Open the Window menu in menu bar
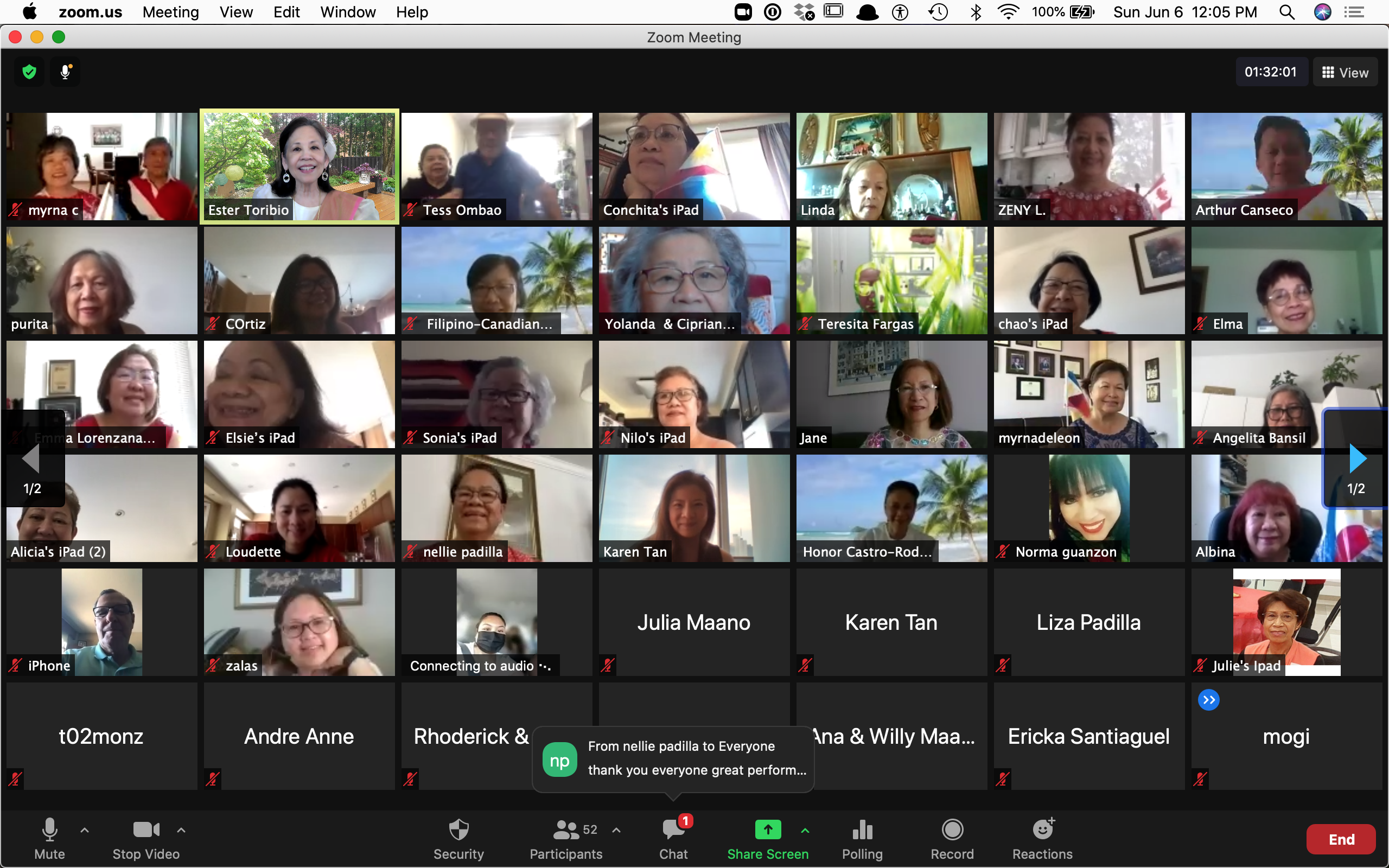Viewport: 1389px width, 868px height. click(347, 12)
